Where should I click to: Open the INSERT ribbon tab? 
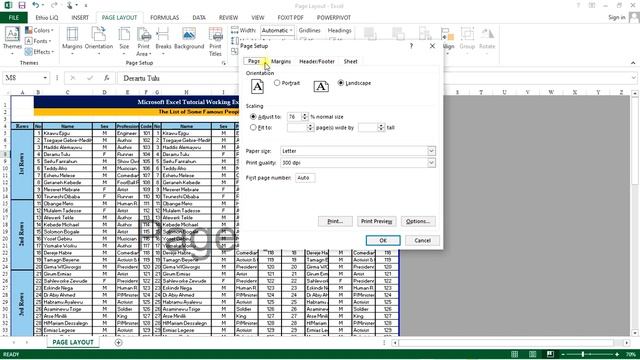coord(80,18)
